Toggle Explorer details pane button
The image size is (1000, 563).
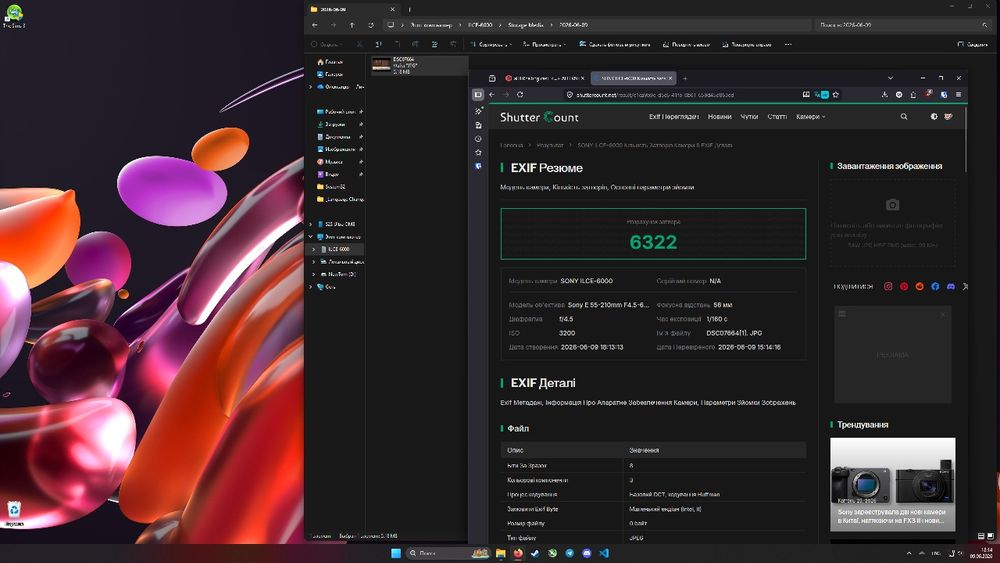[x=973, y=45]
